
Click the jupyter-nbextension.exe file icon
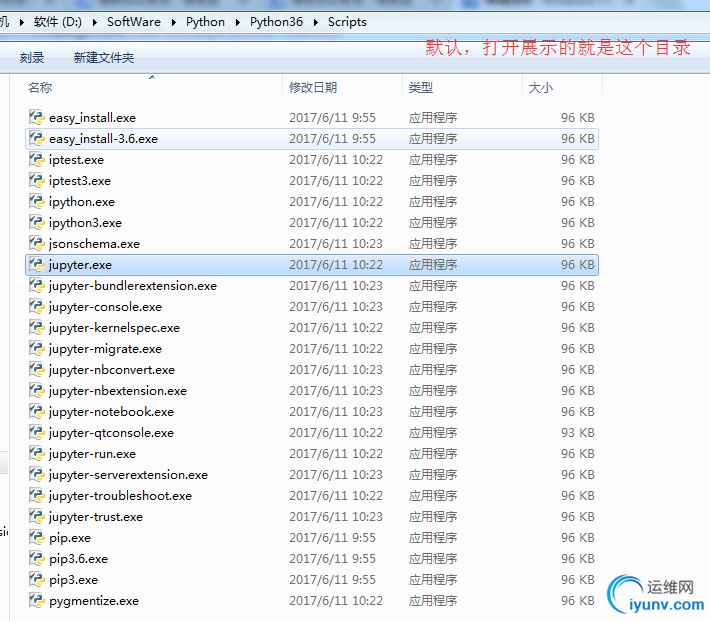[x=37, y=390]
